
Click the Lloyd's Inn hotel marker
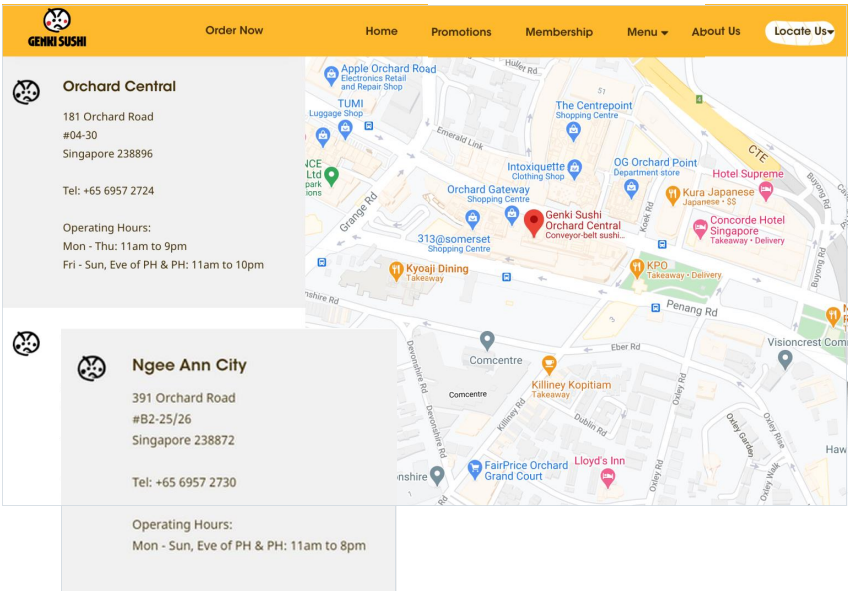point(608,478)
